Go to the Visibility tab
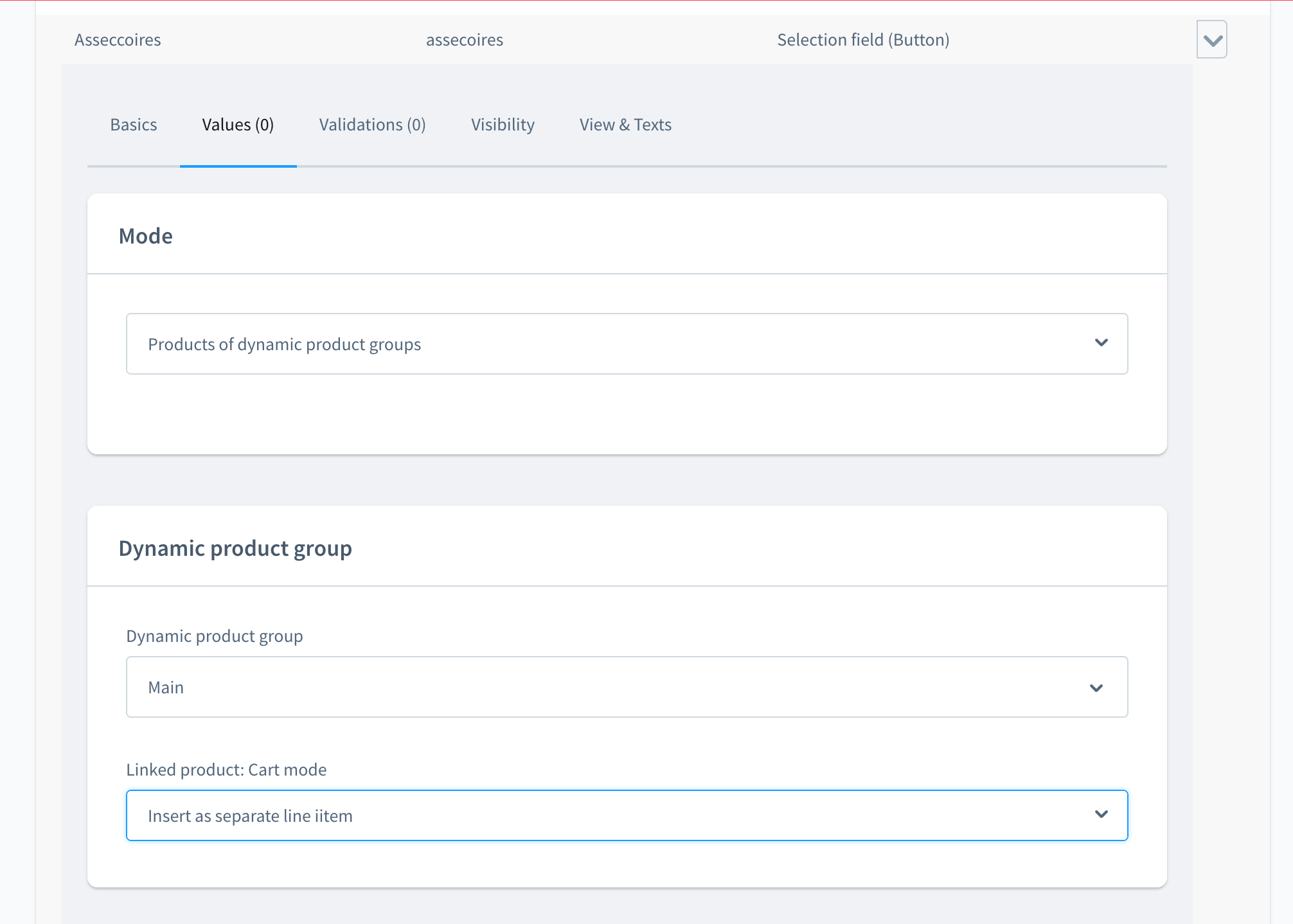Viewport: 1293px width, 924px height. (503, 125)
